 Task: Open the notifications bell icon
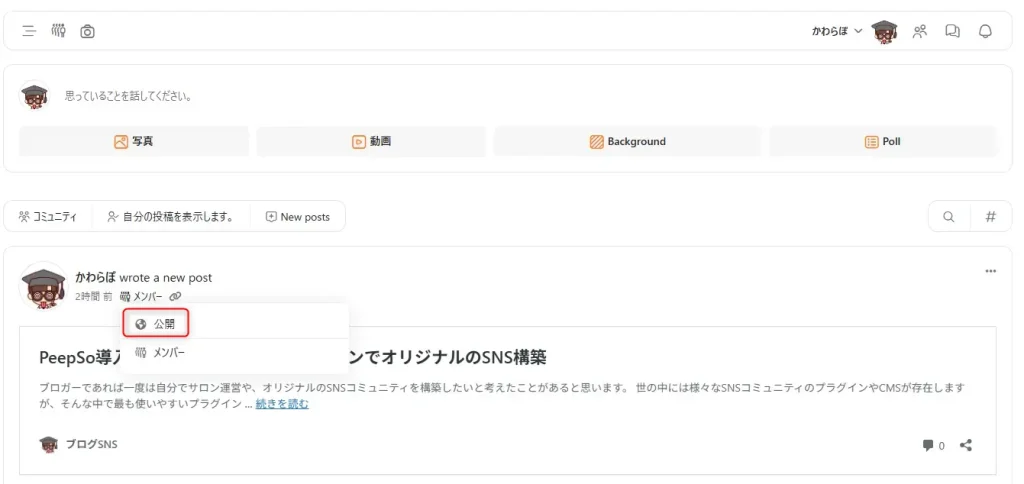point(985,31)
